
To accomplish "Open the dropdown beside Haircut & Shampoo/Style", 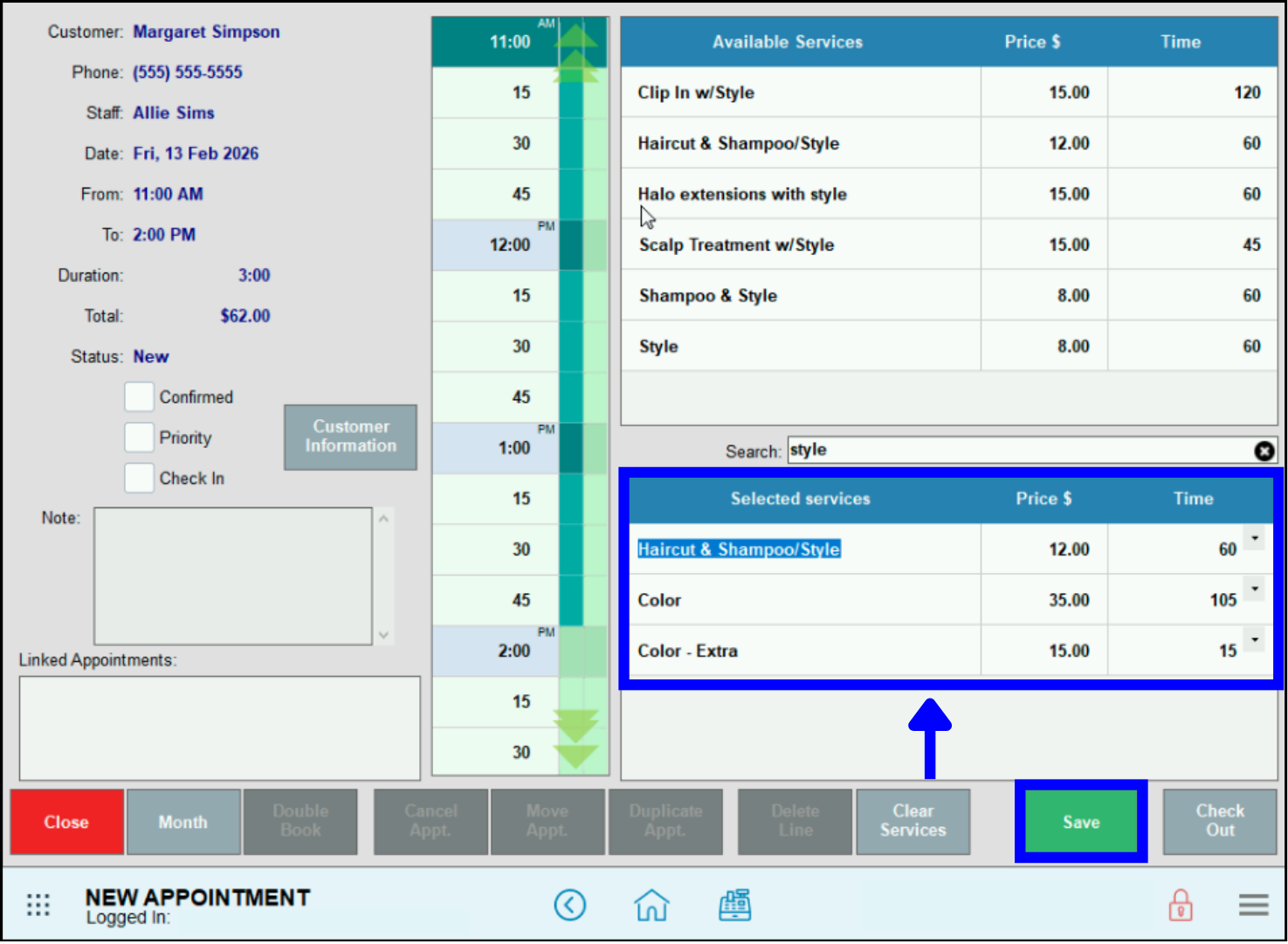I will click(x=1254, y=538).
